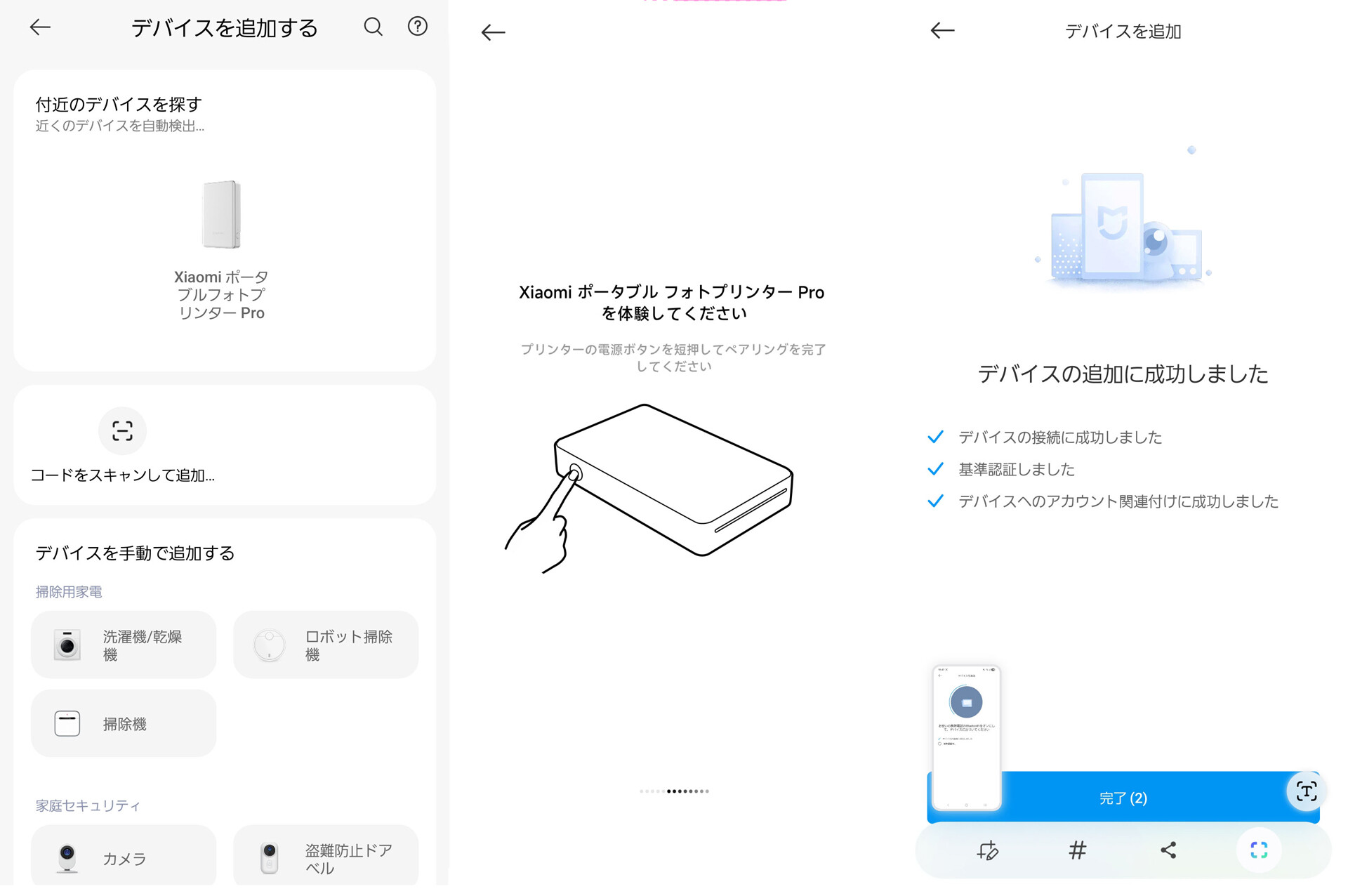Image resolution: width=1348 pixels, height=896 pixels.
Task: Choose カメラ device category
Action: click(124, 858)
